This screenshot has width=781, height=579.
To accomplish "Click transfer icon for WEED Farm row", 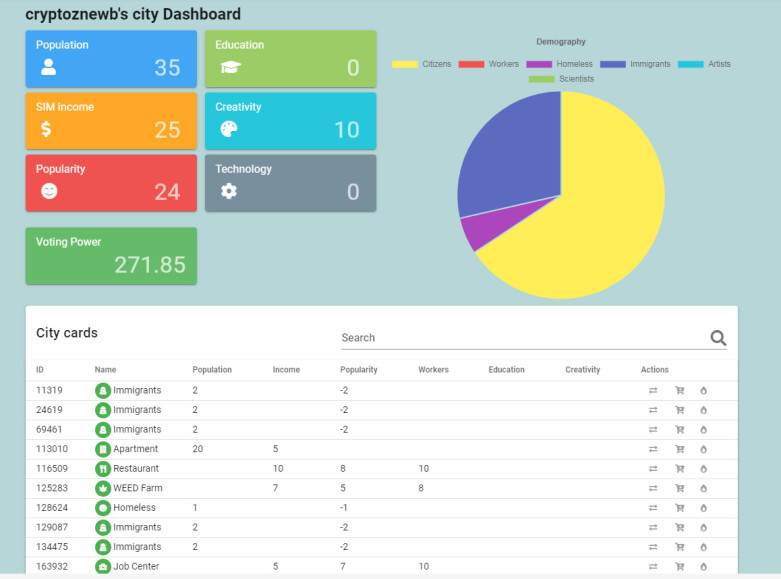I will coord(653,488).
